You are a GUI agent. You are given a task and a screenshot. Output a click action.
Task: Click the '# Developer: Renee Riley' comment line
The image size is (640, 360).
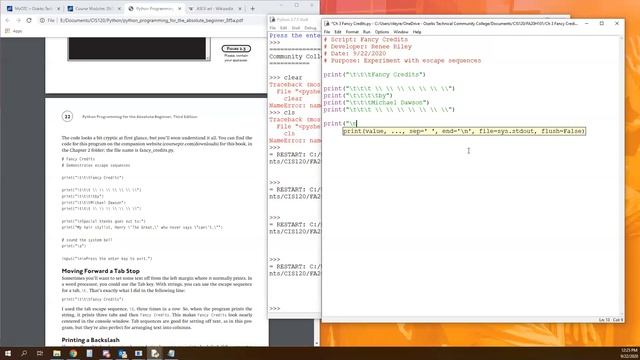tap(367, 47)
